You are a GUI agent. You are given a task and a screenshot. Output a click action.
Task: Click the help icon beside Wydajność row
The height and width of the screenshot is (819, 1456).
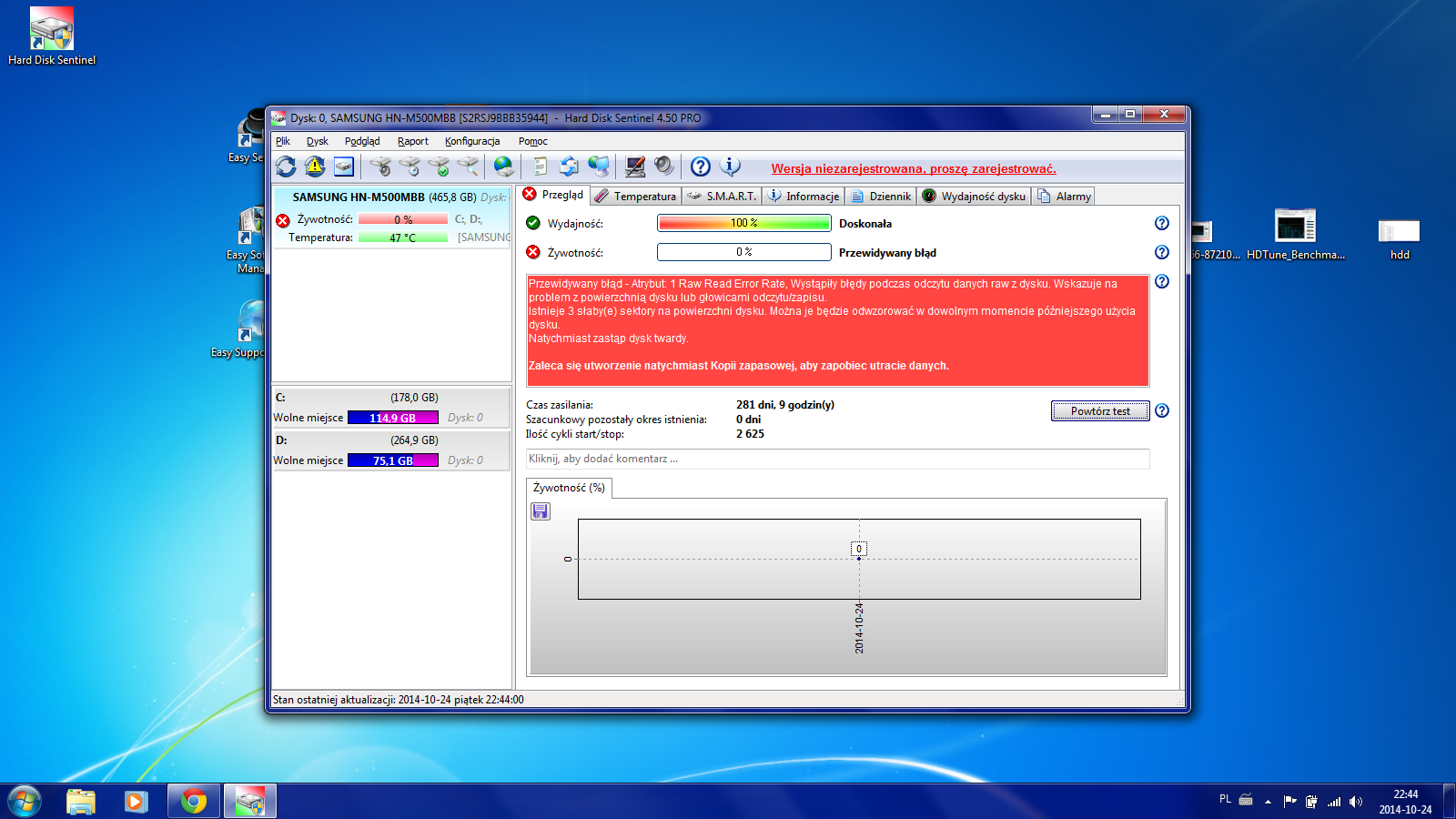(1162, 223)
